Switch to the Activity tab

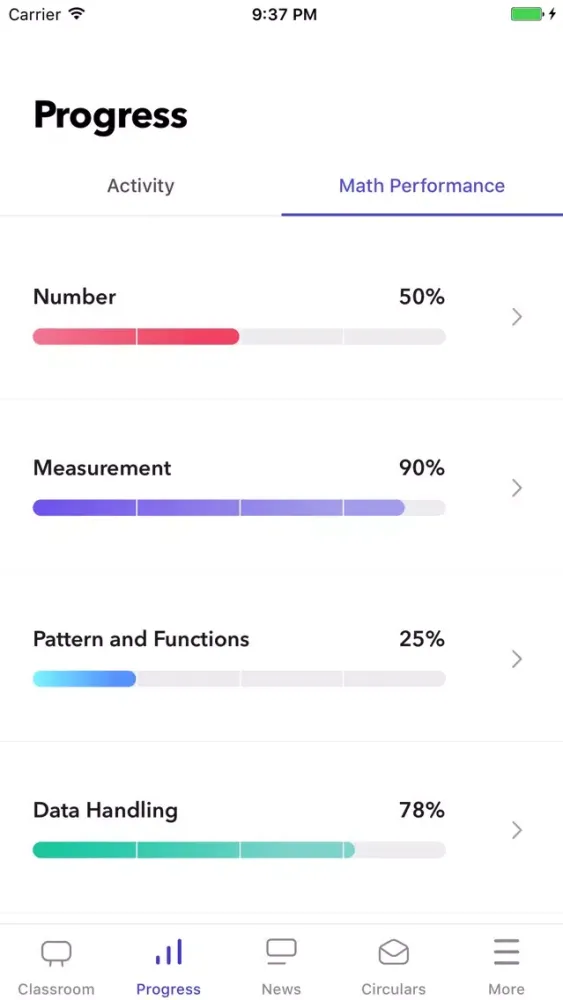coord(140,186)
